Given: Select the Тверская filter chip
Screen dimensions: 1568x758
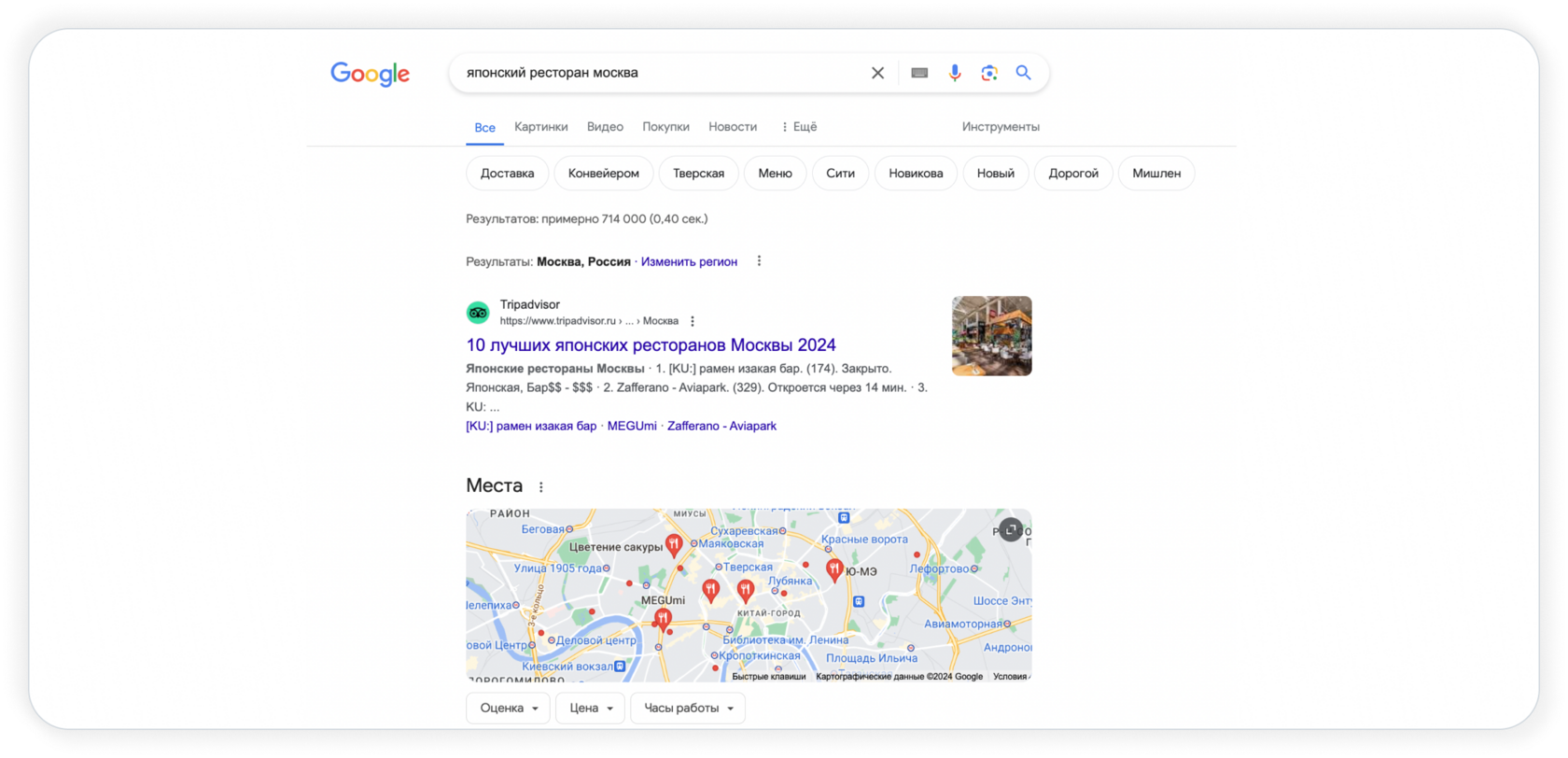Looking at the screenshot, I should 699,174.
